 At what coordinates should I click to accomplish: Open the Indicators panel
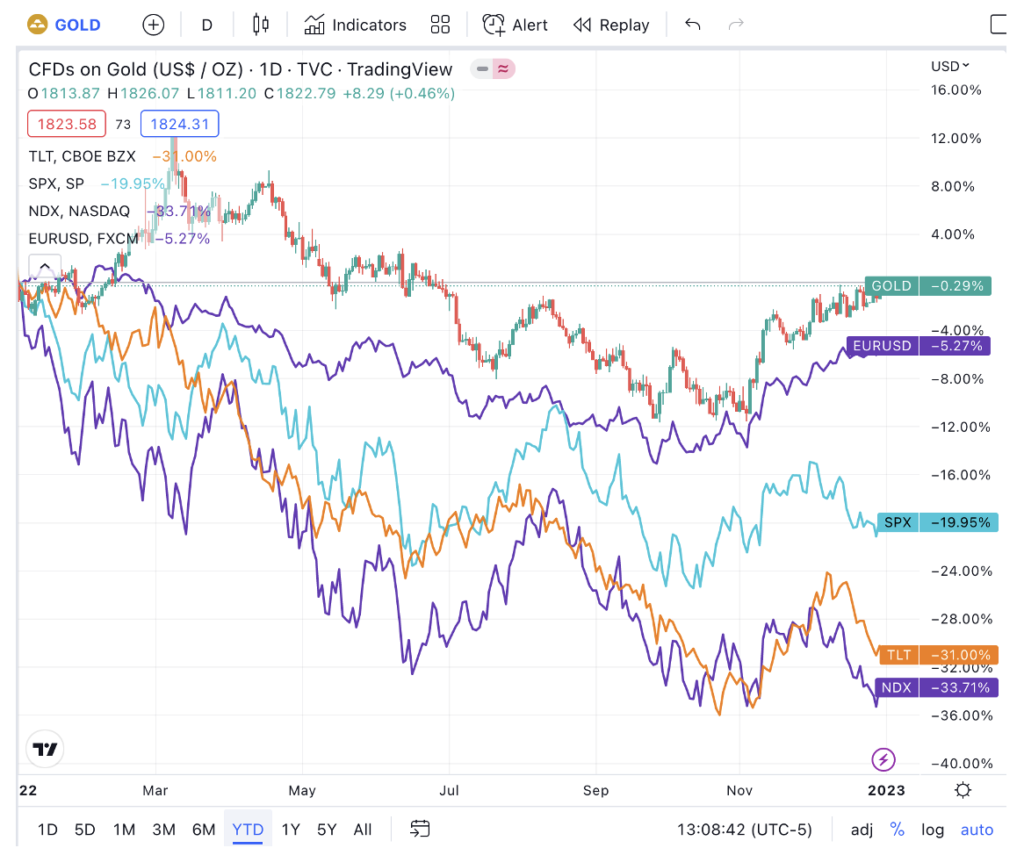click(x=355, y=25)
